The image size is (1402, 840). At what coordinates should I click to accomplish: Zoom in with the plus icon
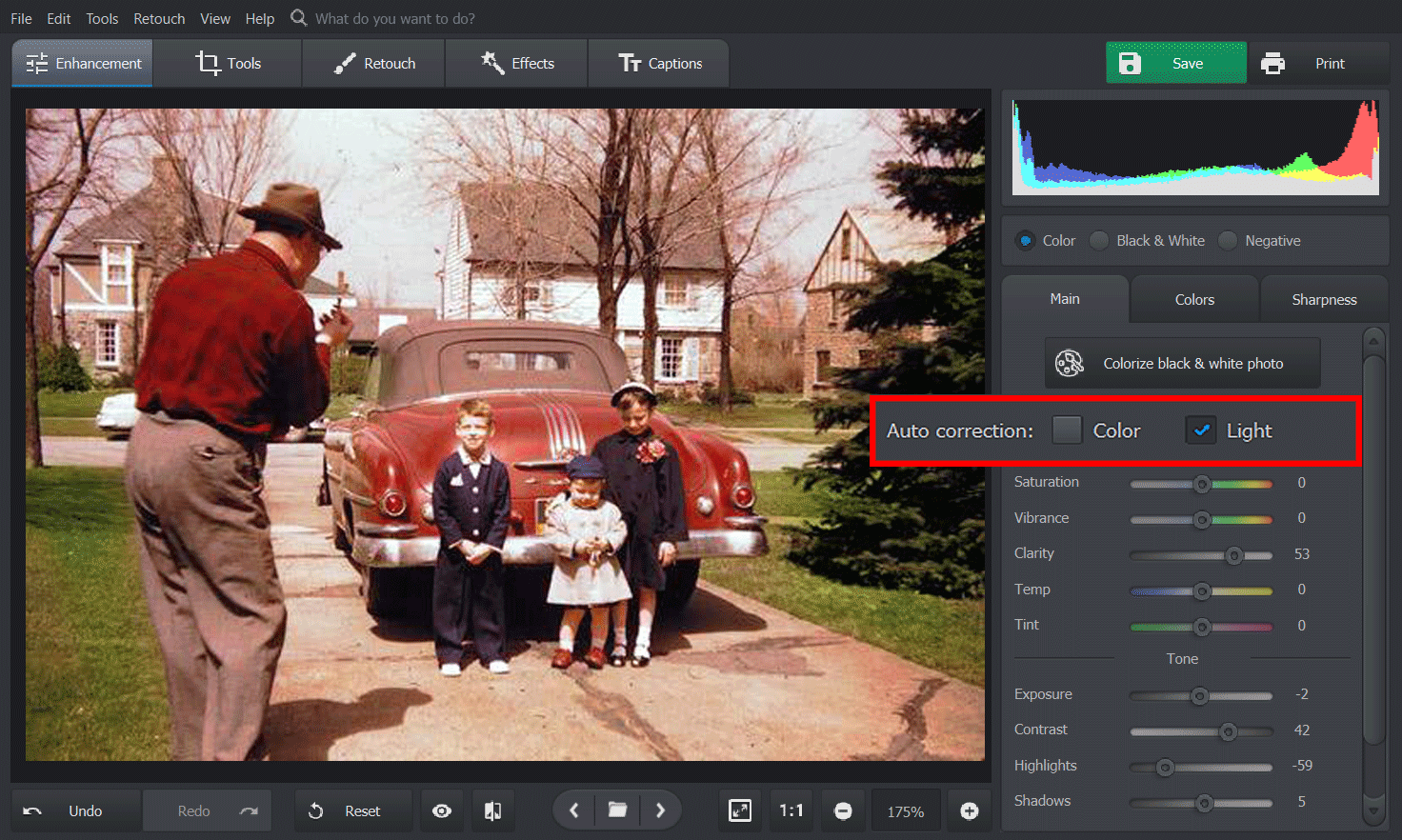(x=970, y=810)
